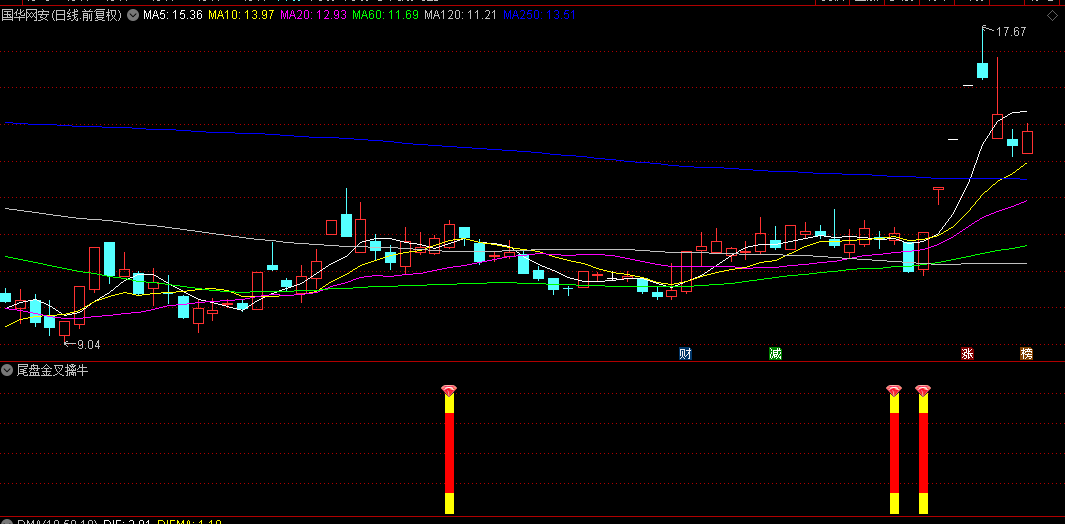Select the cyan candle at the 17.67 peak

tap(982, 69)
